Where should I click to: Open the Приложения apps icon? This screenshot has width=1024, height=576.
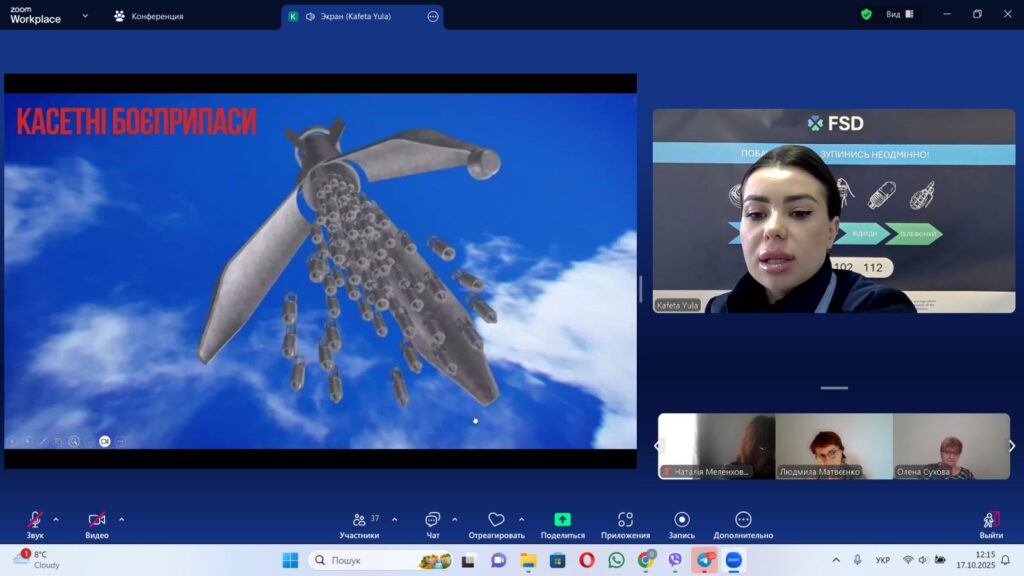point(625,520)
